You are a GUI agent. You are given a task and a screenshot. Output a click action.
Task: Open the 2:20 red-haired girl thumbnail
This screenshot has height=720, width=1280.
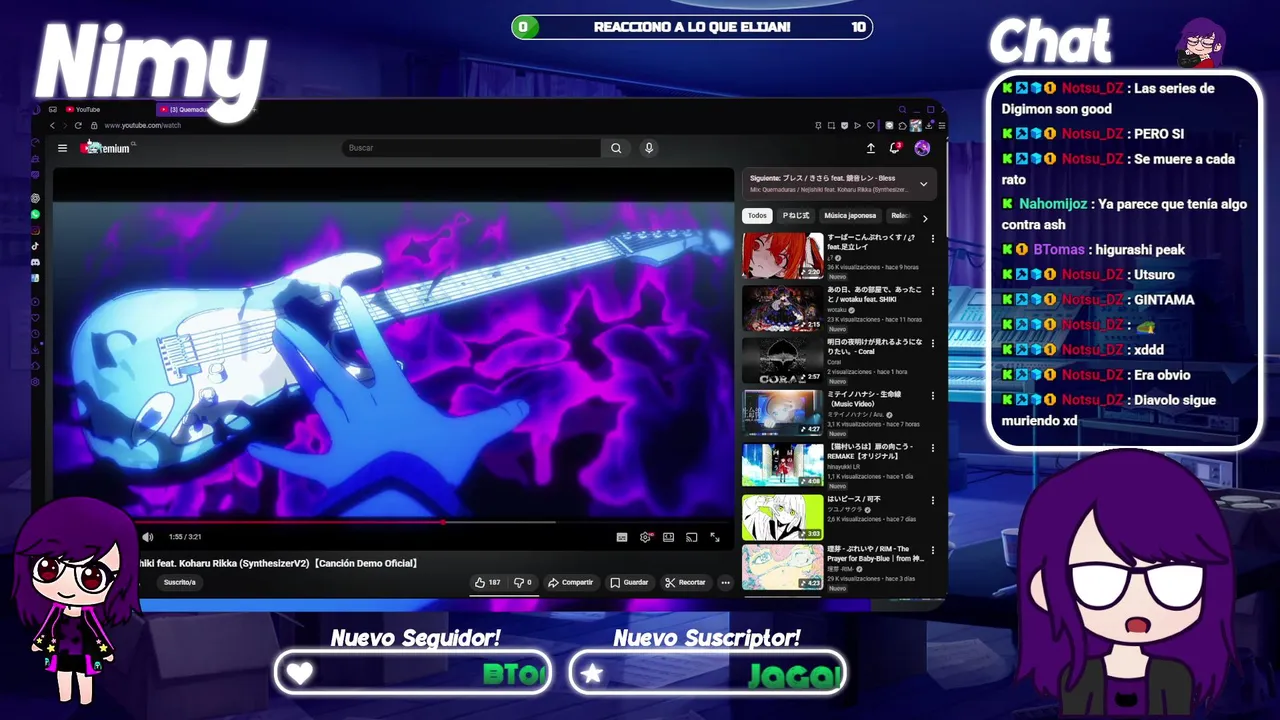pos(783,256)
